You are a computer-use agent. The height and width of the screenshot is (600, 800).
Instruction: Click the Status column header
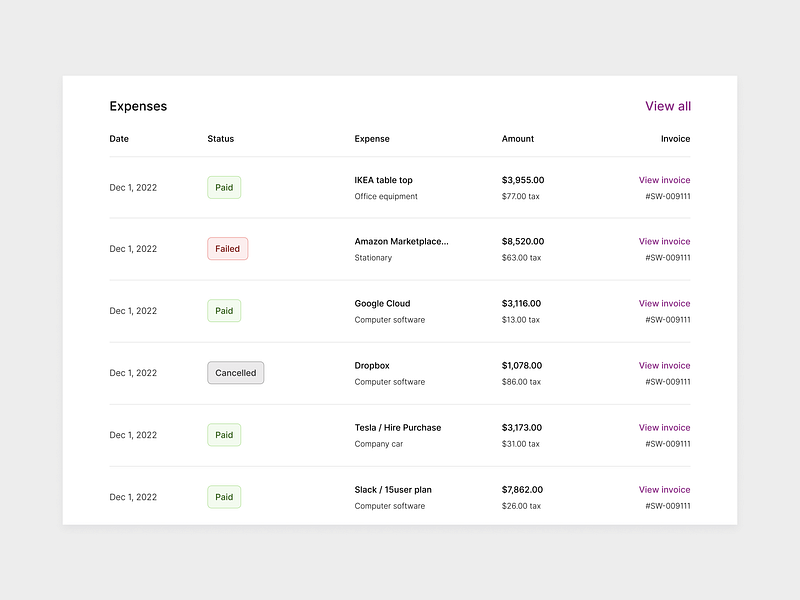(220, 138)
